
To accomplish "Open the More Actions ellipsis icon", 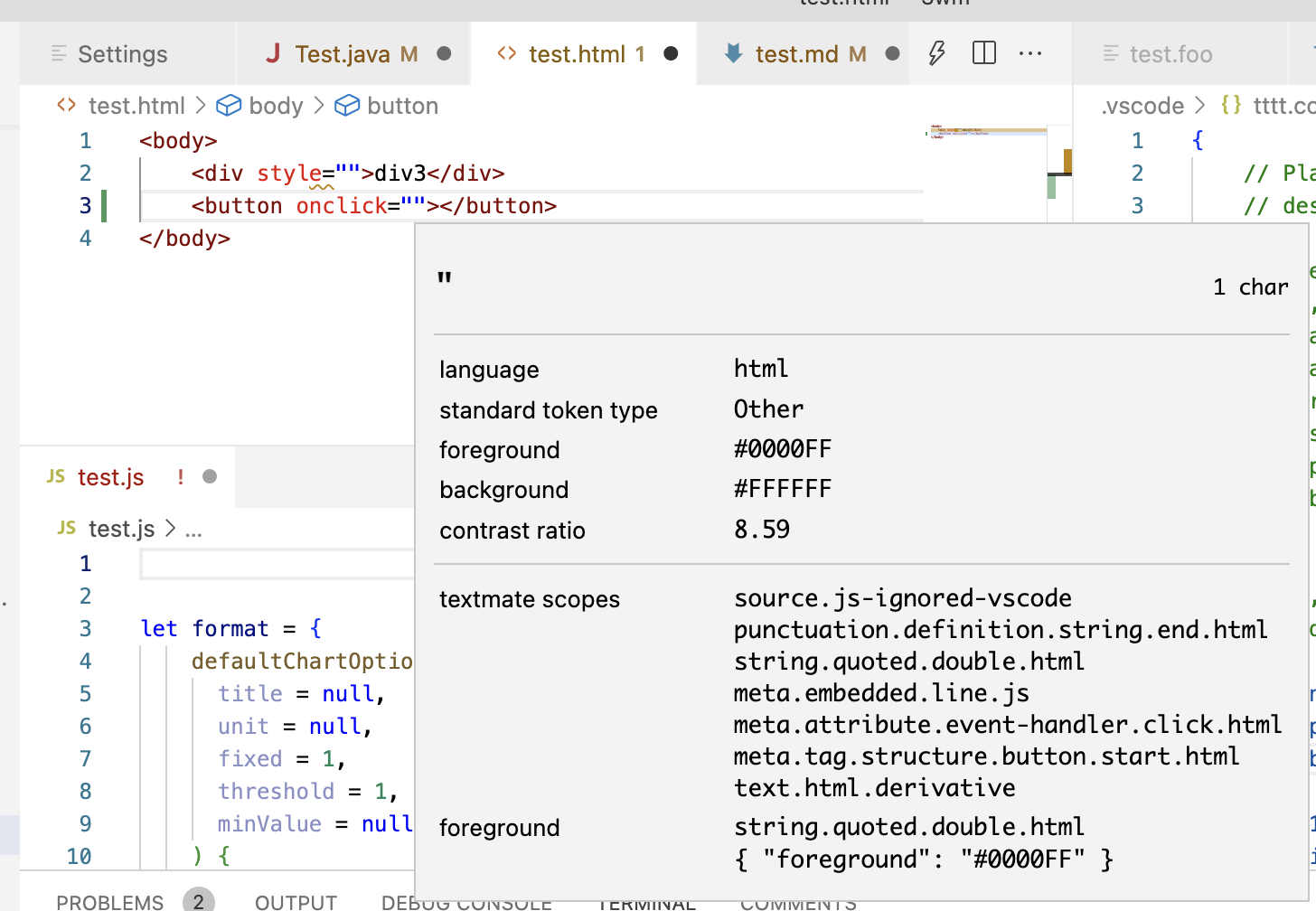I will [1030, 53].
